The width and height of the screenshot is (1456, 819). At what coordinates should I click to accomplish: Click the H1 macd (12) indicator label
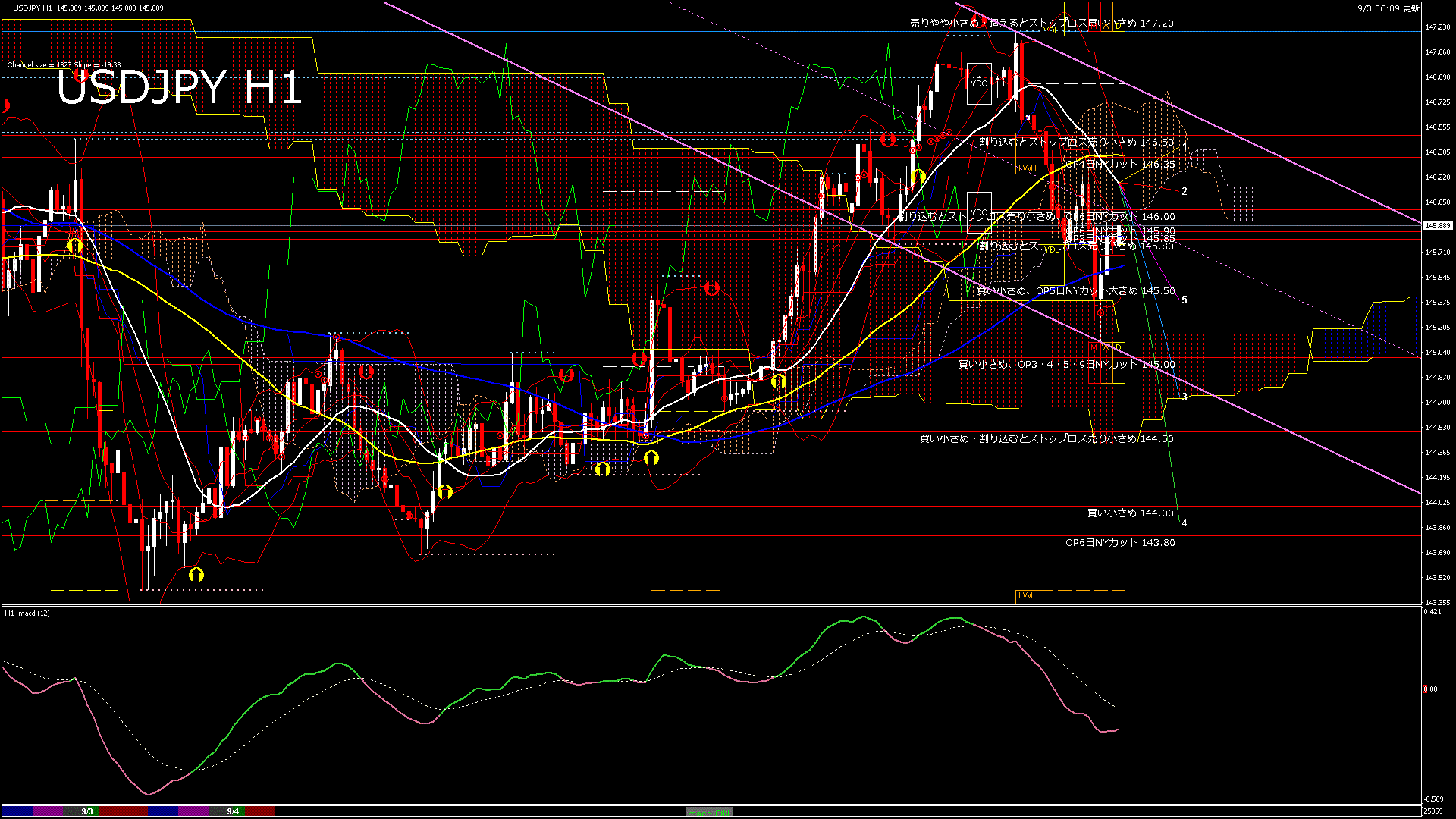[x=27, y=613]
